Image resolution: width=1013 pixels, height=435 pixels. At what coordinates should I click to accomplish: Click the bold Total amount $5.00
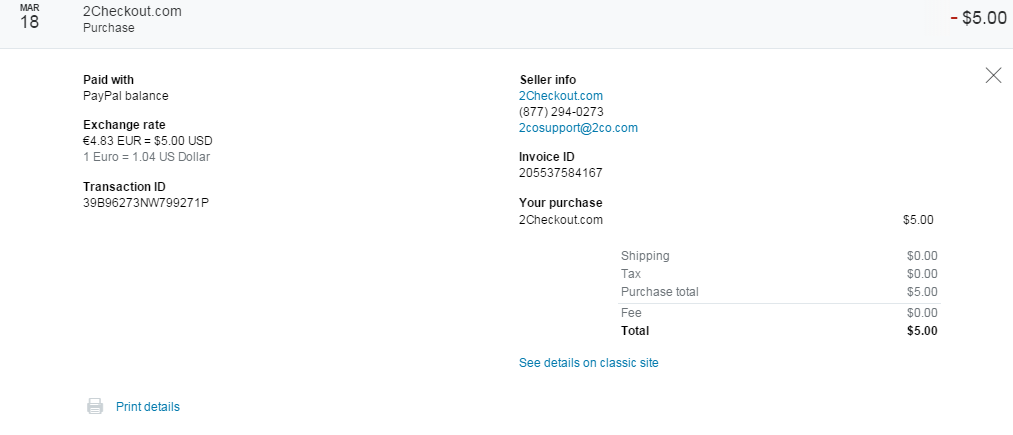922,331
